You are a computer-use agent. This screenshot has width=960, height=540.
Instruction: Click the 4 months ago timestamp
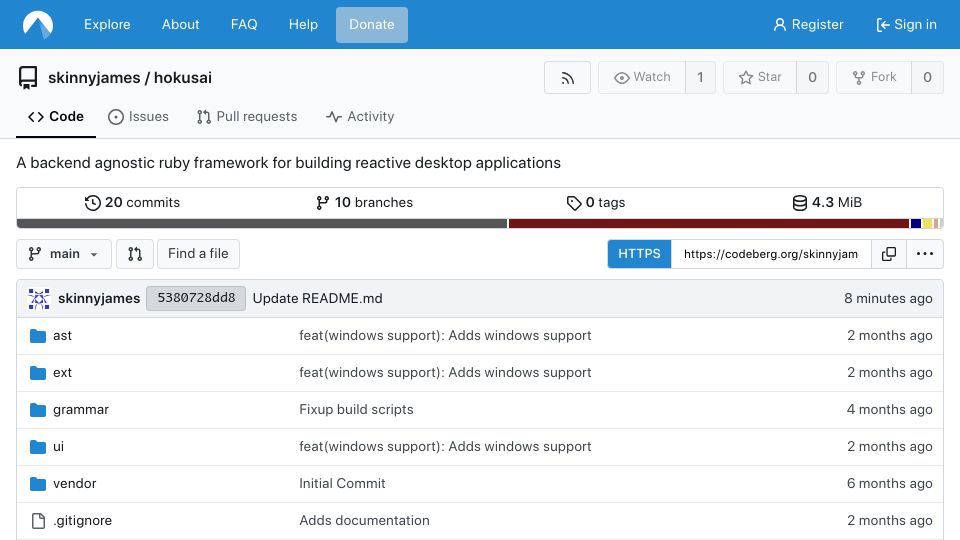890,410
